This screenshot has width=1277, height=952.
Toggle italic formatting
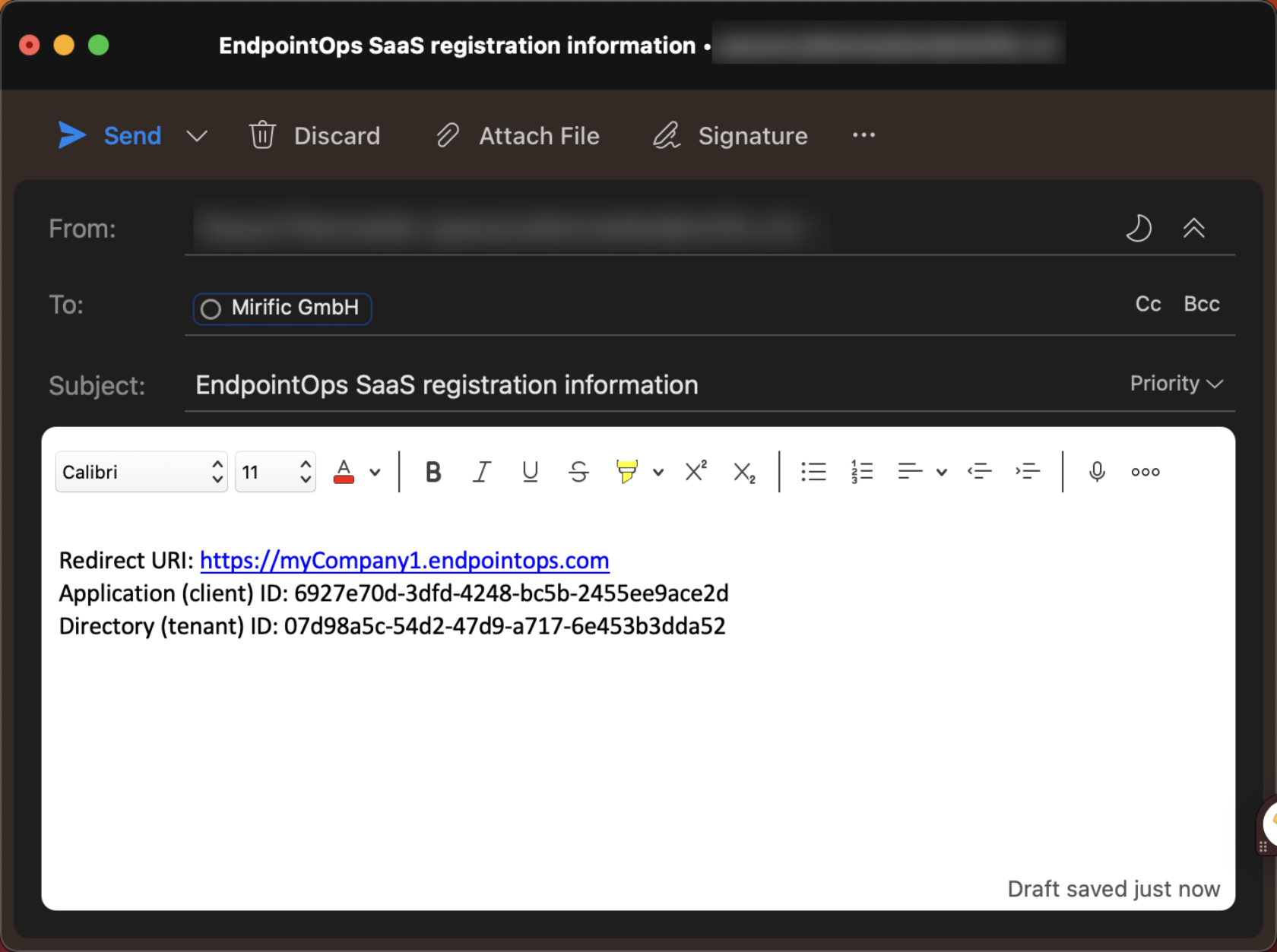[482, 472]
